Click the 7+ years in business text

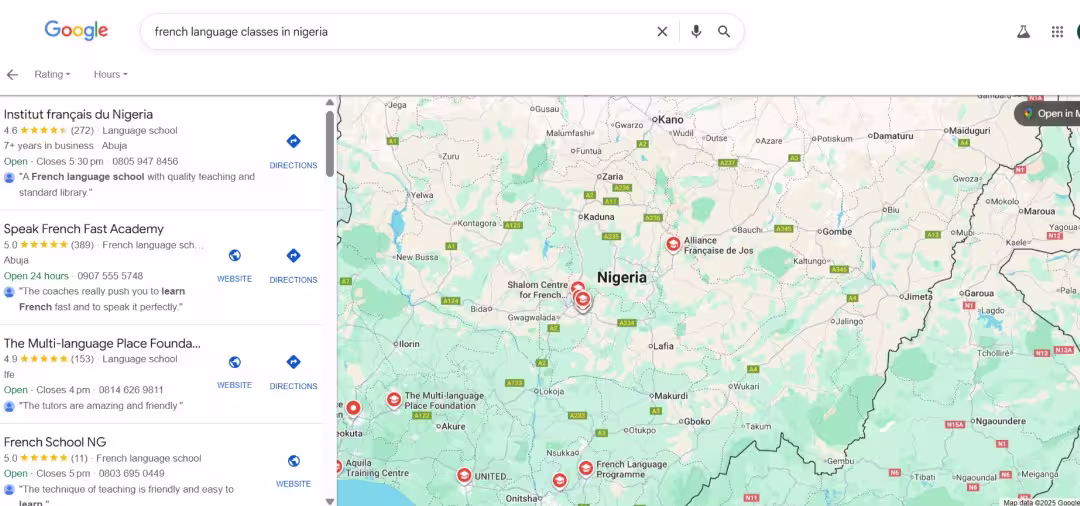click(x=48, y=145)
